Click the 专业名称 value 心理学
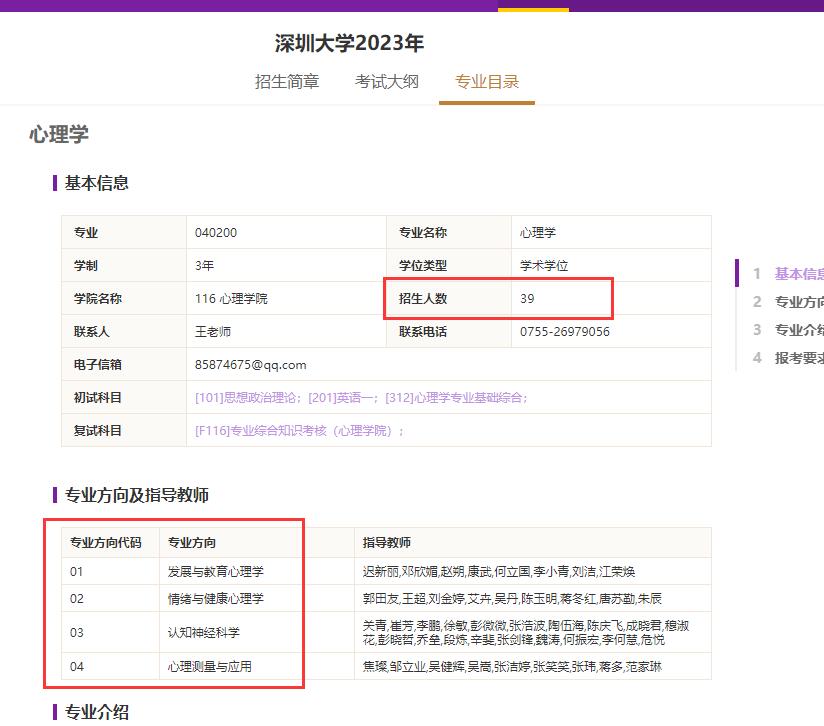The height and width of the screenshot is (726, 824). tap(538, 233)
